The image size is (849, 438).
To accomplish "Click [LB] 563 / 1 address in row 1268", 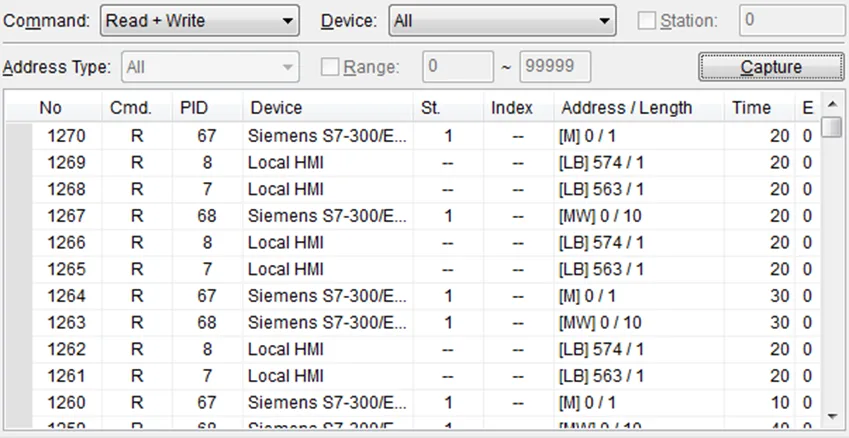I will 601,189.
